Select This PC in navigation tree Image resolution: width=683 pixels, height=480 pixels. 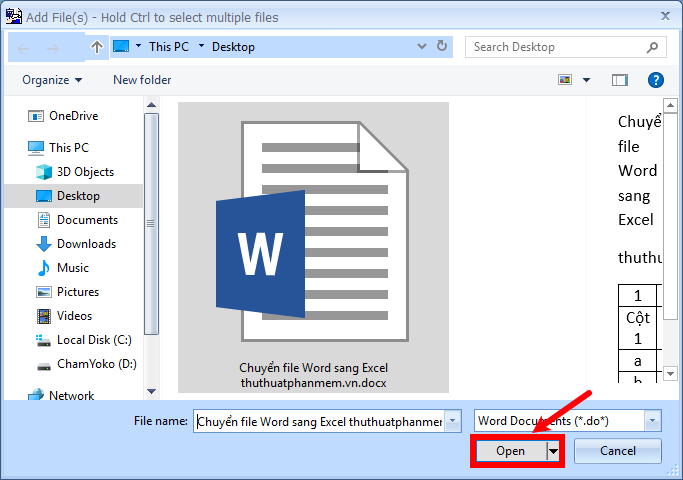pyautogui.click(x=69, y=148)
